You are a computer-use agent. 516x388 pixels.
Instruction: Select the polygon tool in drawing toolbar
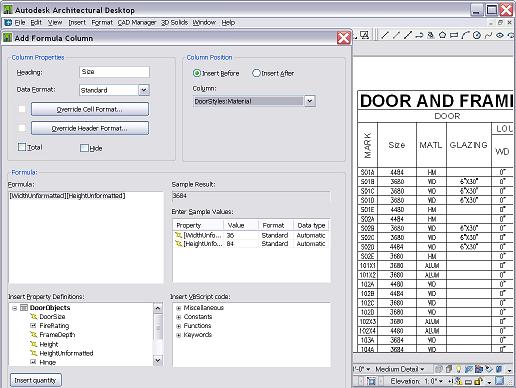pos(442,35)
